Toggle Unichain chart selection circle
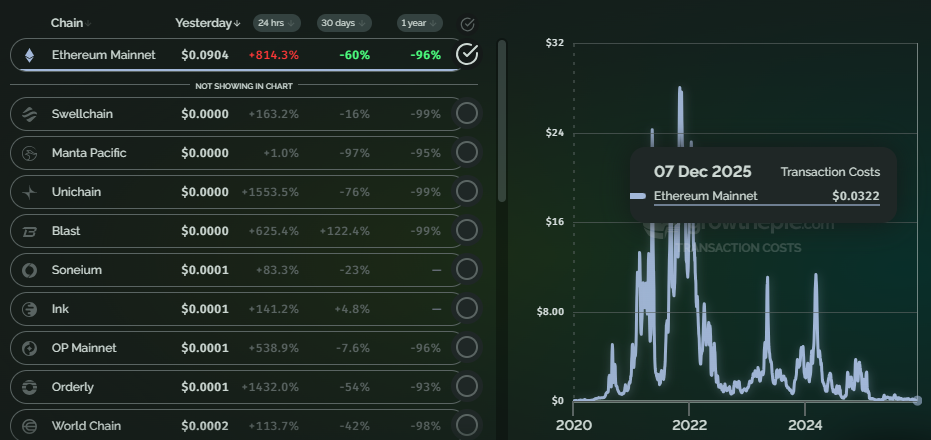Image resolution: width=931 pixels, height=440 pixels. 467,192
